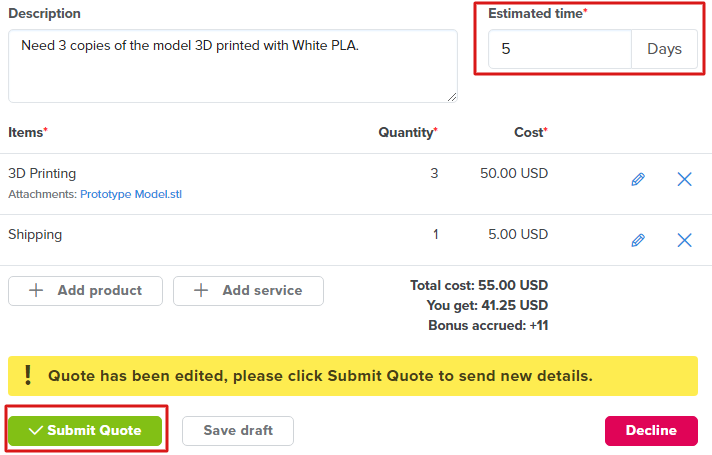Open the Prototype Model.stl attachment
712x455 pixels.
[131, 194]
